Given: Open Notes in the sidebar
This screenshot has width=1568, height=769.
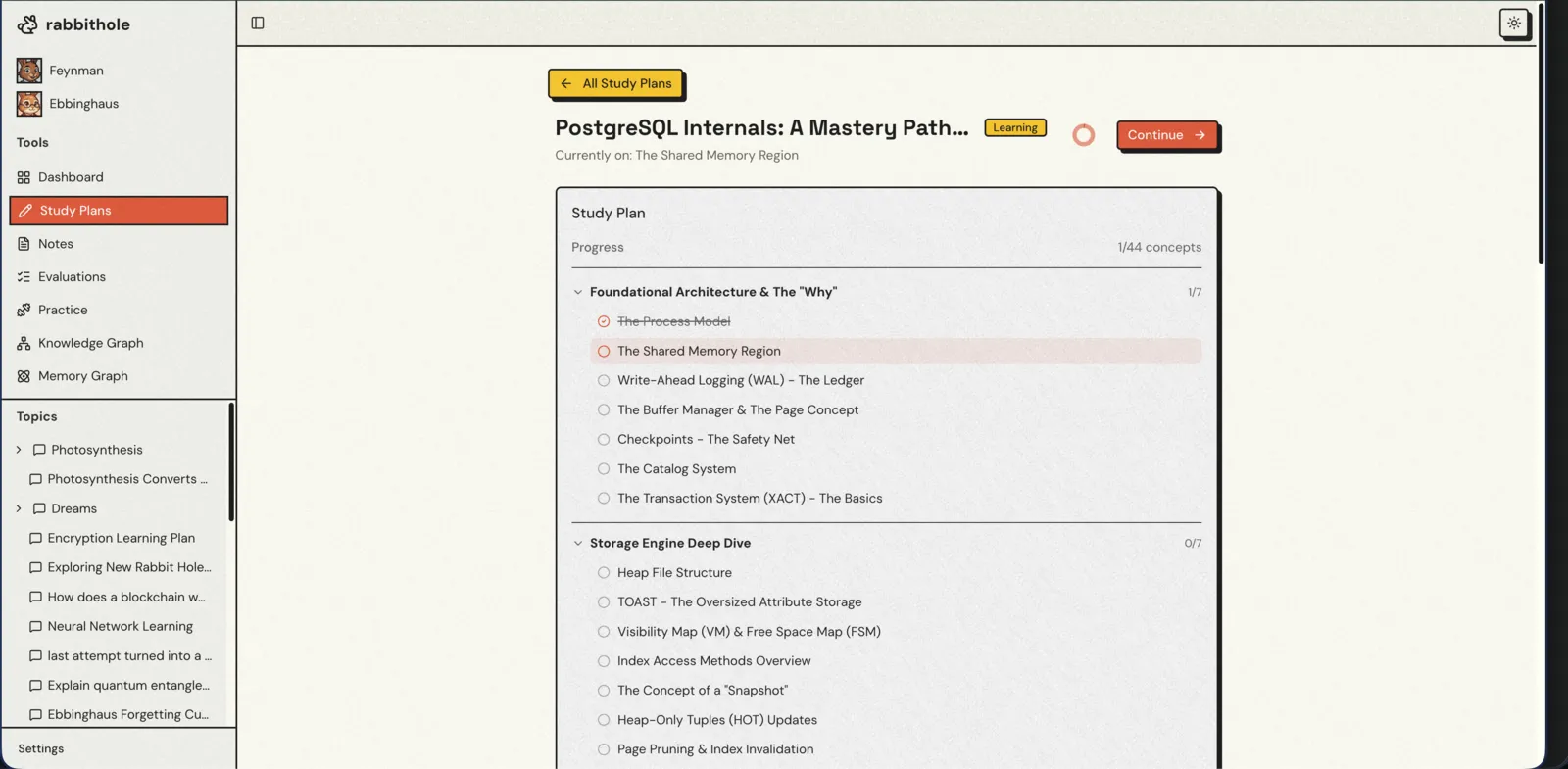Looking at the screenshot, I should (x=119, y=244).
